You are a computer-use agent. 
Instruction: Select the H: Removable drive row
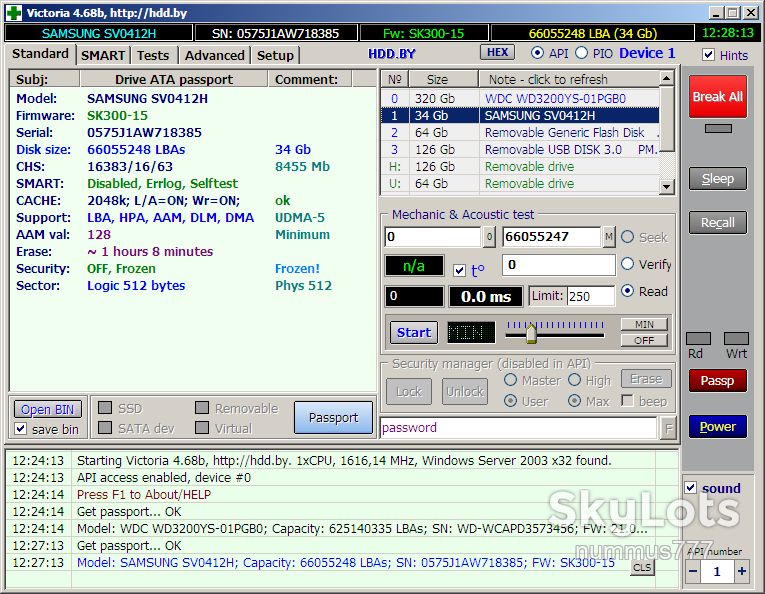[x=520, y=167]
